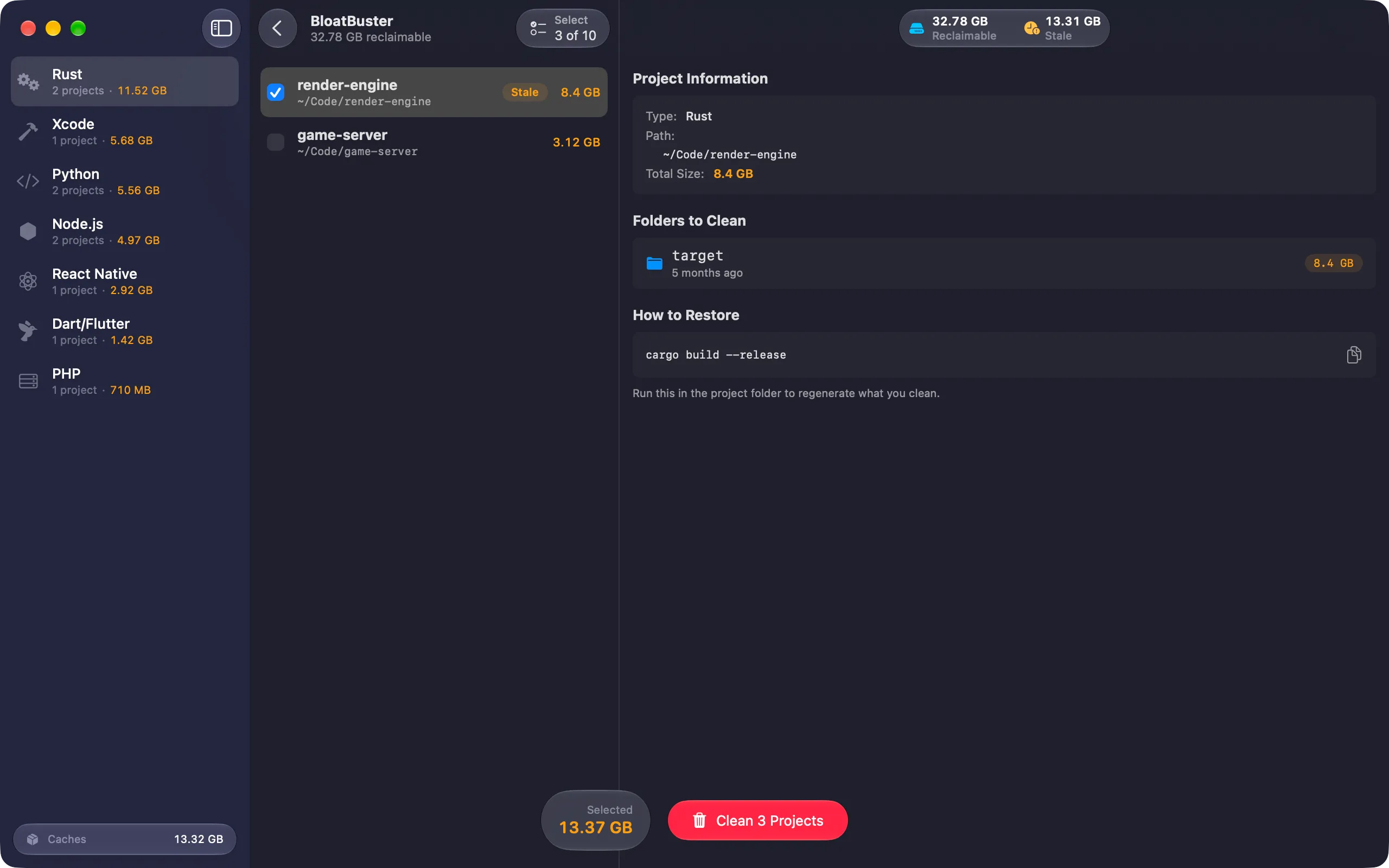This screenshot has width=1389, height=868.
Task: Open the Select 3 of 10 menu
Action: click(x=563, y=28)
